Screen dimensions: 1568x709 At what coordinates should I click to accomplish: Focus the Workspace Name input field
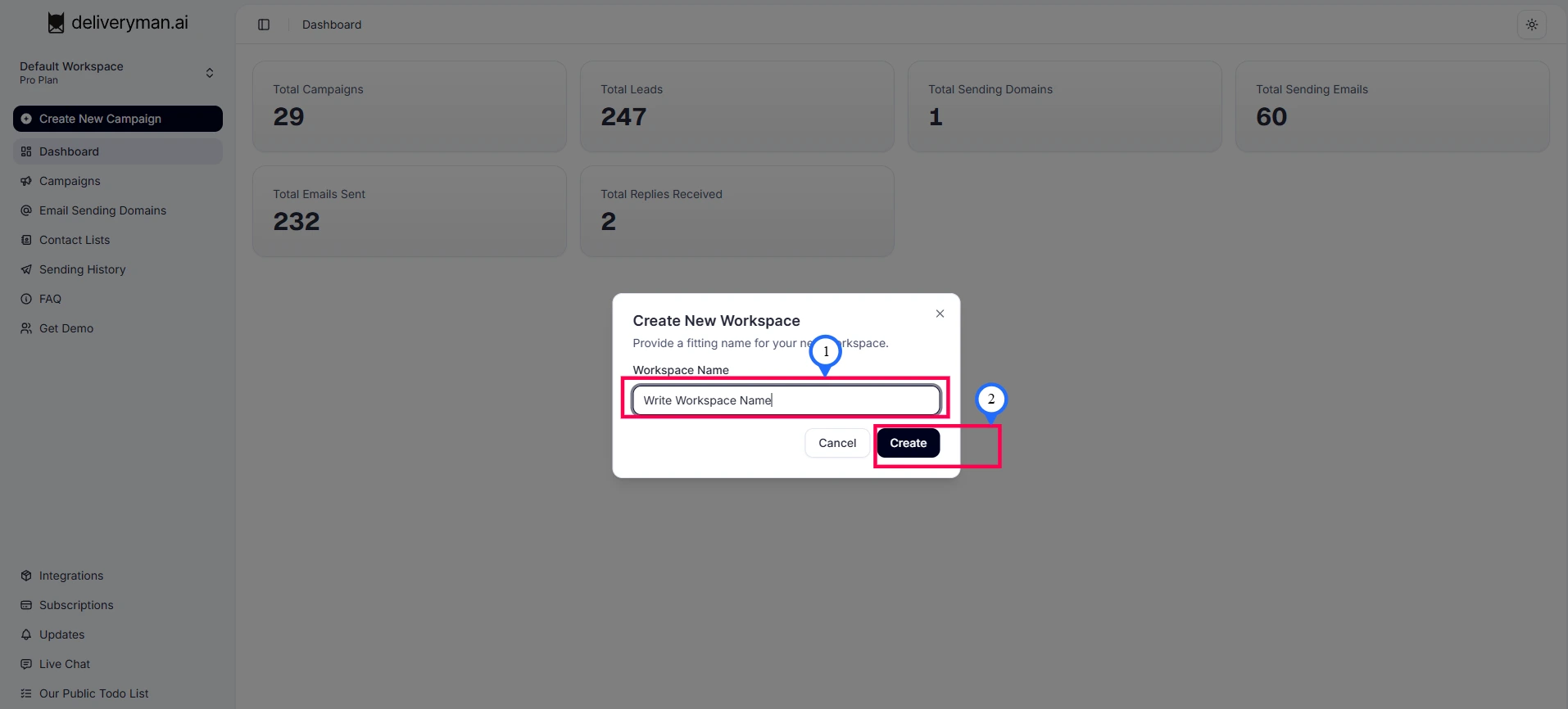pyautogui.click(x=786, y=400)
